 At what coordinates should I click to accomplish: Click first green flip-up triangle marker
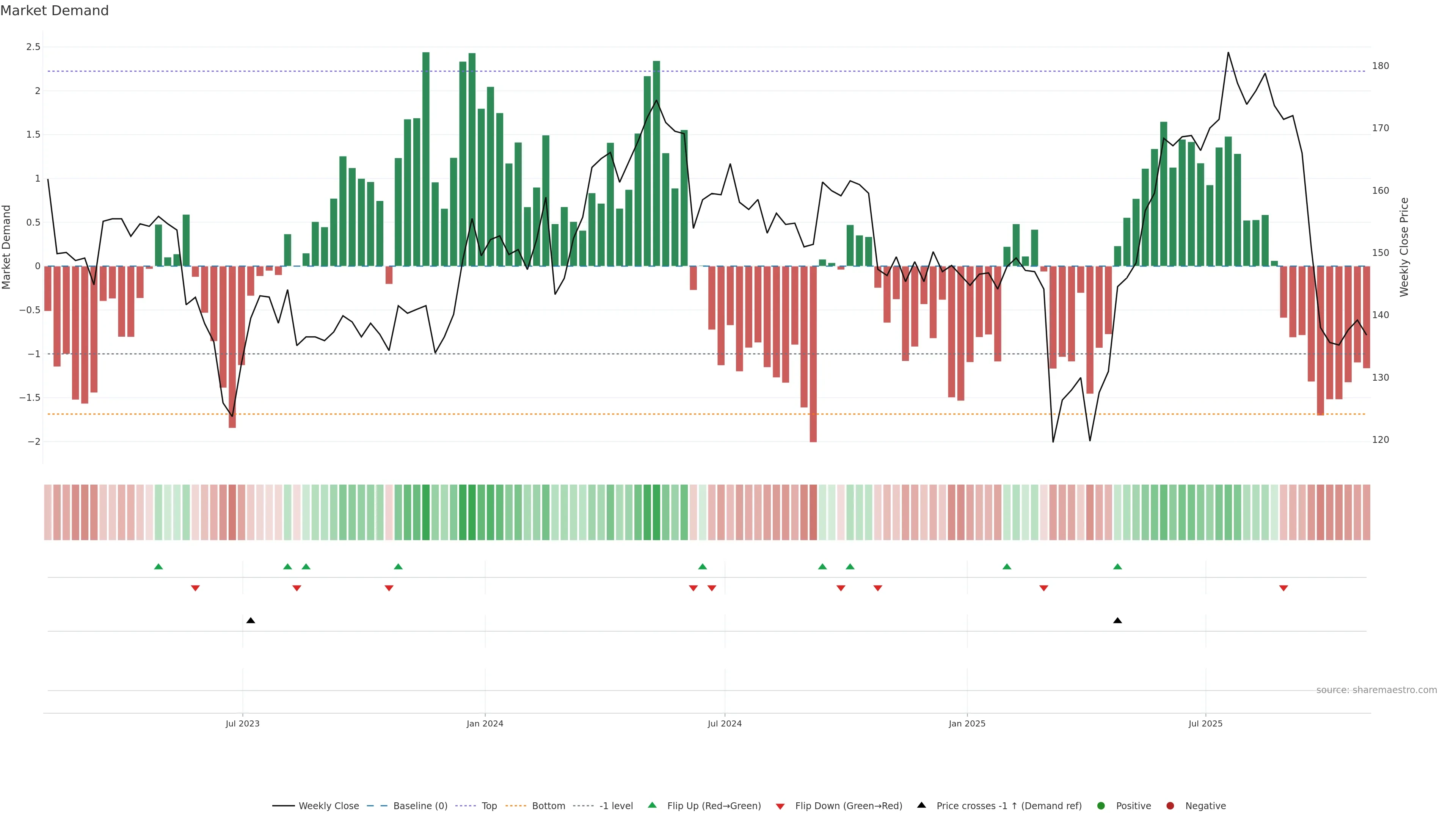pyautogui.click(x=158, y=566)
